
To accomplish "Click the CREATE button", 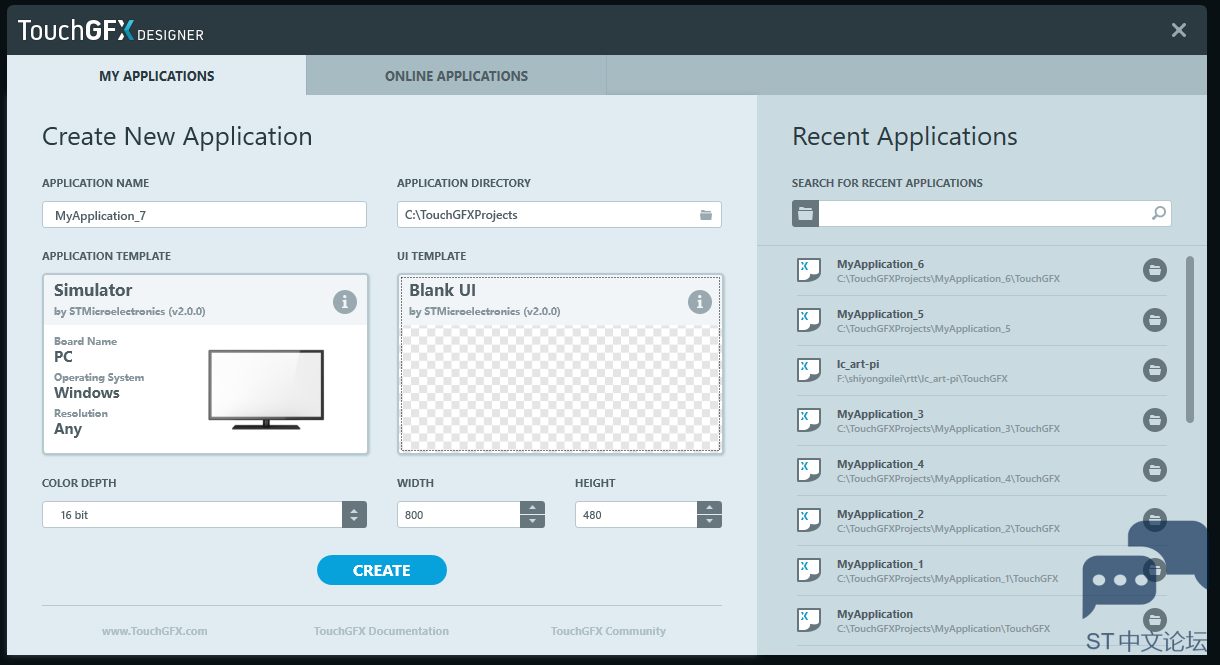I will pyautogui.click(x=382, y=570).
